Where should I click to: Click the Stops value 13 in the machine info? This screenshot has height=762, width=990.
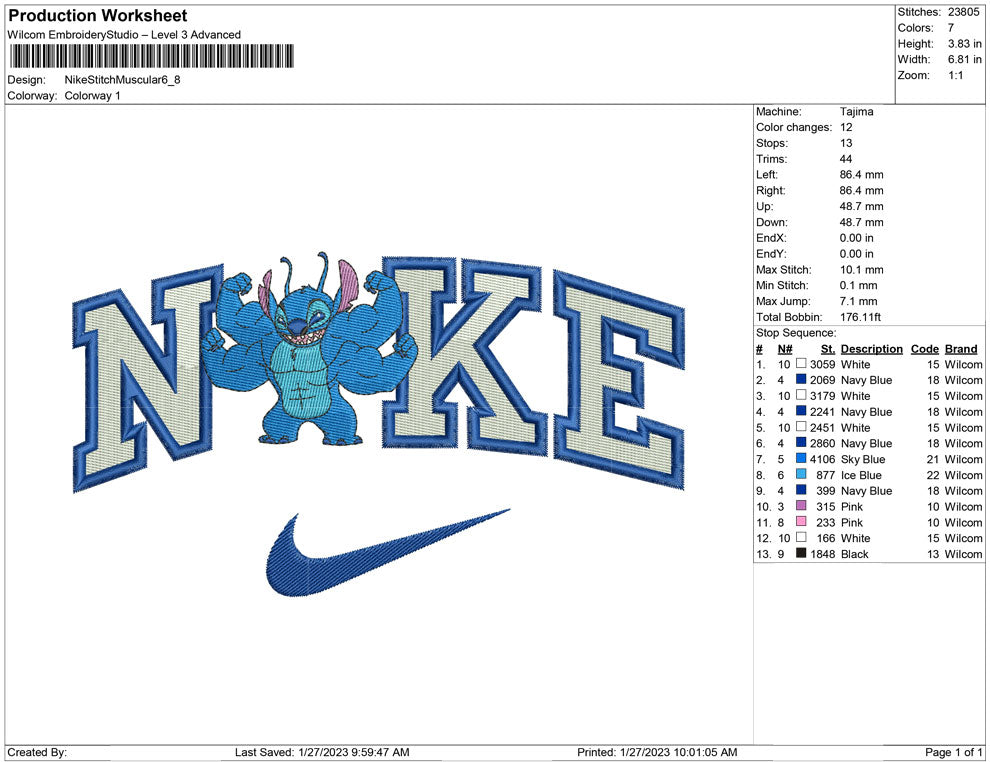click(x=846, y=143)
